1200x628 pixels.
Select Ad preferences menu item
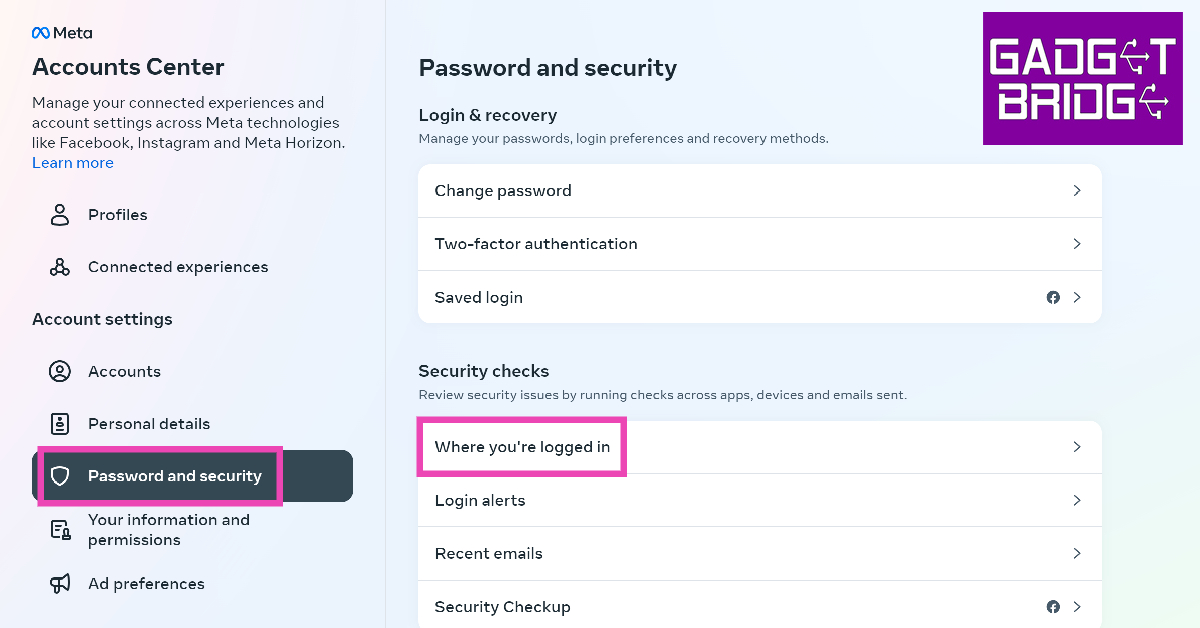[x=146, y=584]
